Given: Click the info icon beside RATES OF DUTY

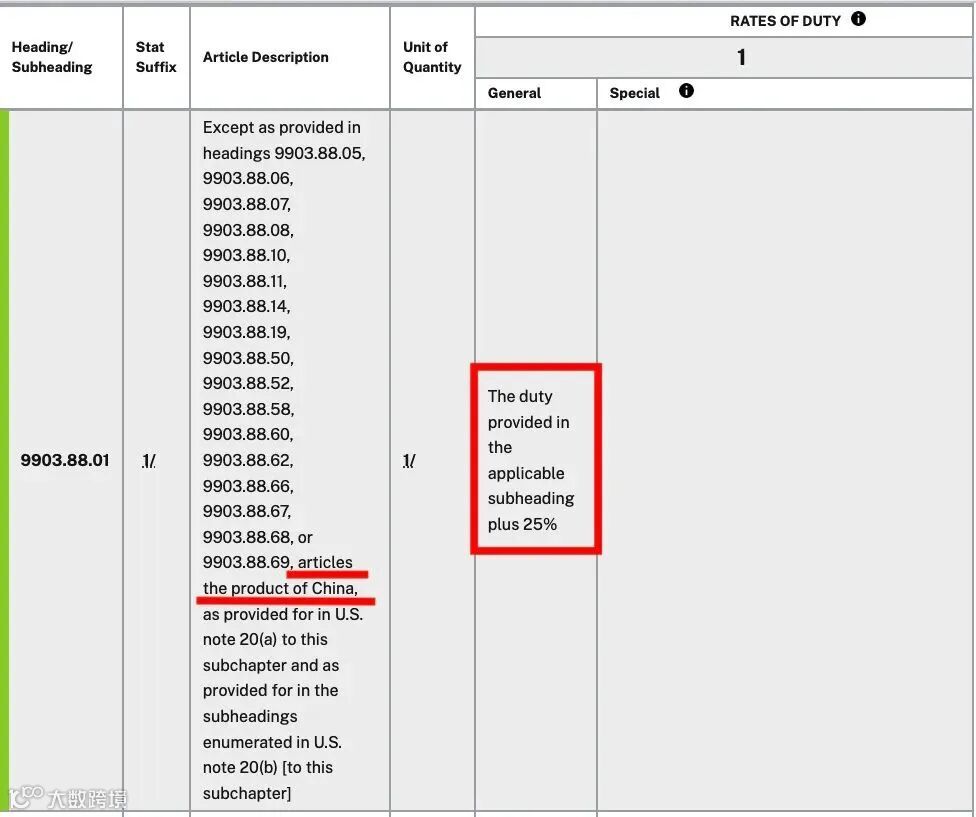Looking at the screenshot, I should pos(858,19).
